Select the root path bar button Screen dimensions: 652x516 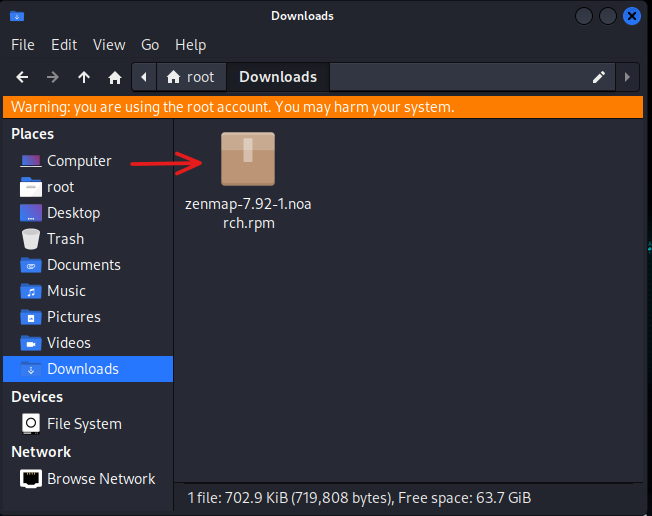[x=191, y=77]
